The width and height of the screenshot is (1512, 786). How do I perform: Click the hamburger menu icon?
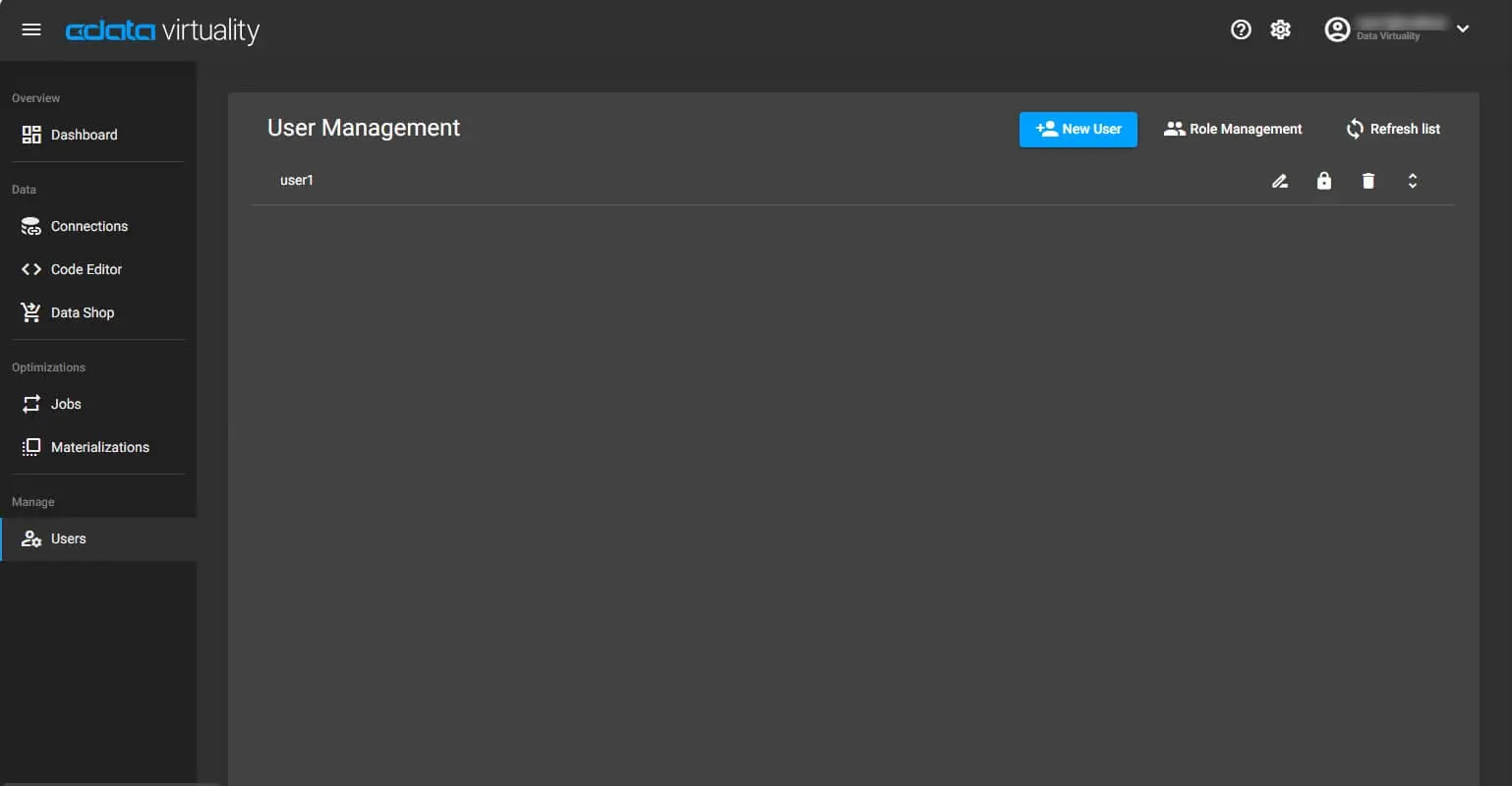click(31, 29)
